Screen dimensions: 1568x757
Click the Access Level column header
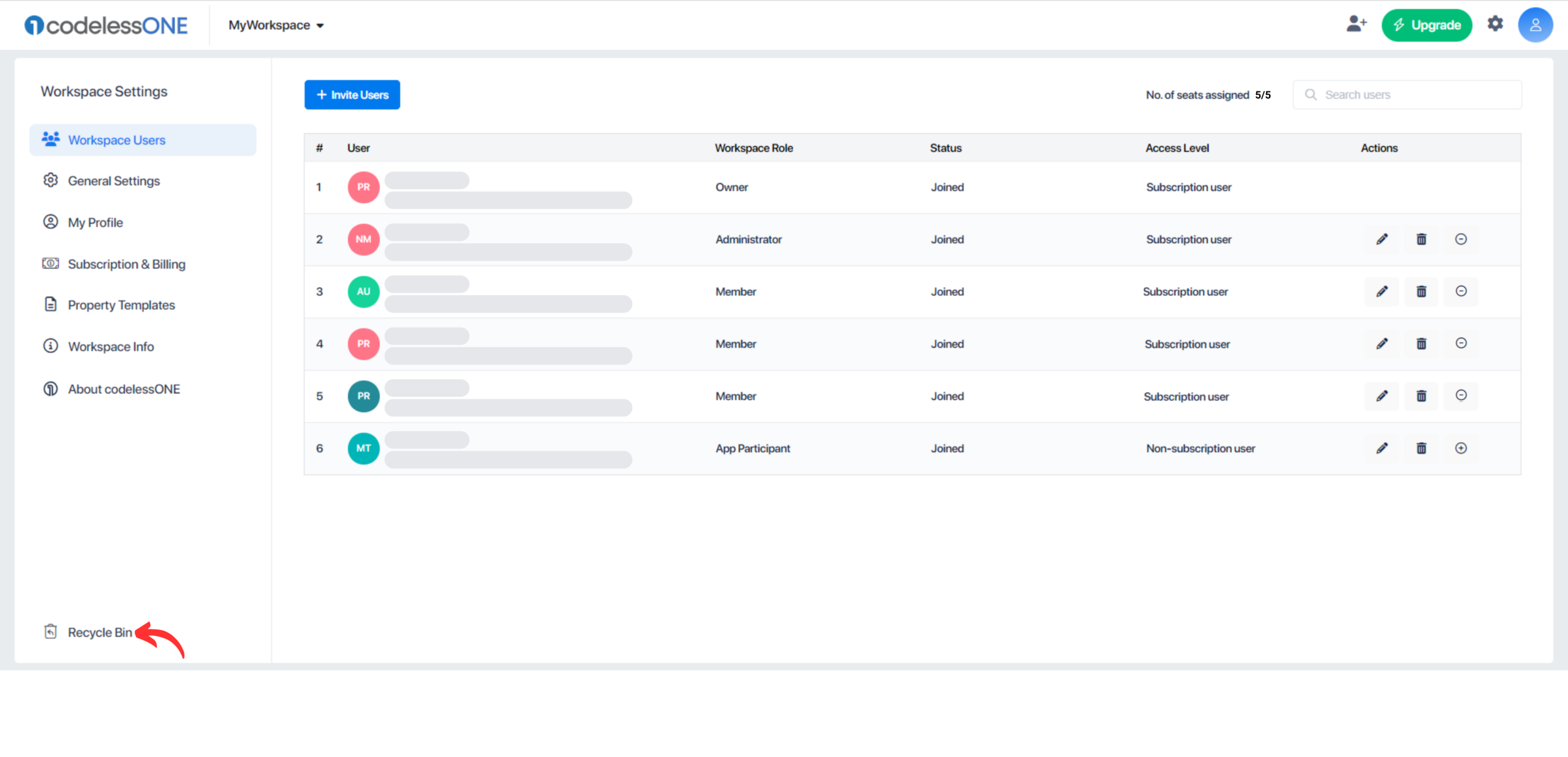pyautogui.click(x=1177, y=148)
